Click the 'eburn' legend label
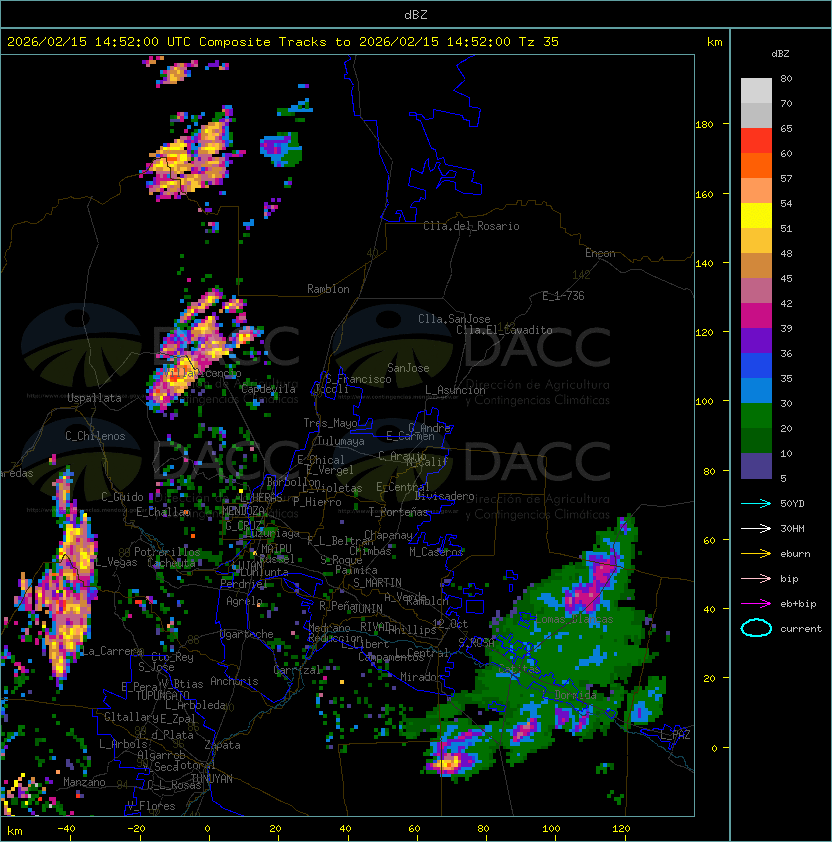Screen dimensions: 832x842 coord(795,554)
